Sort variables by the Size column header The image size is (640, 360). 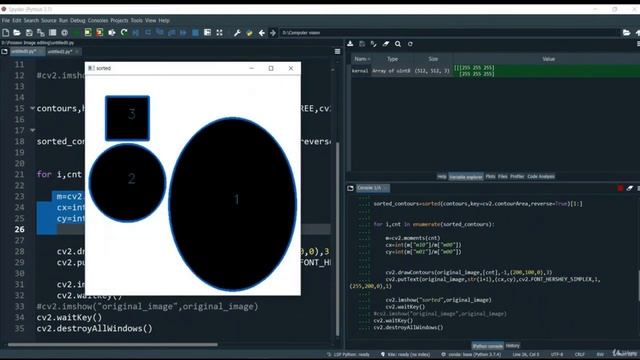tap(433, 59)
